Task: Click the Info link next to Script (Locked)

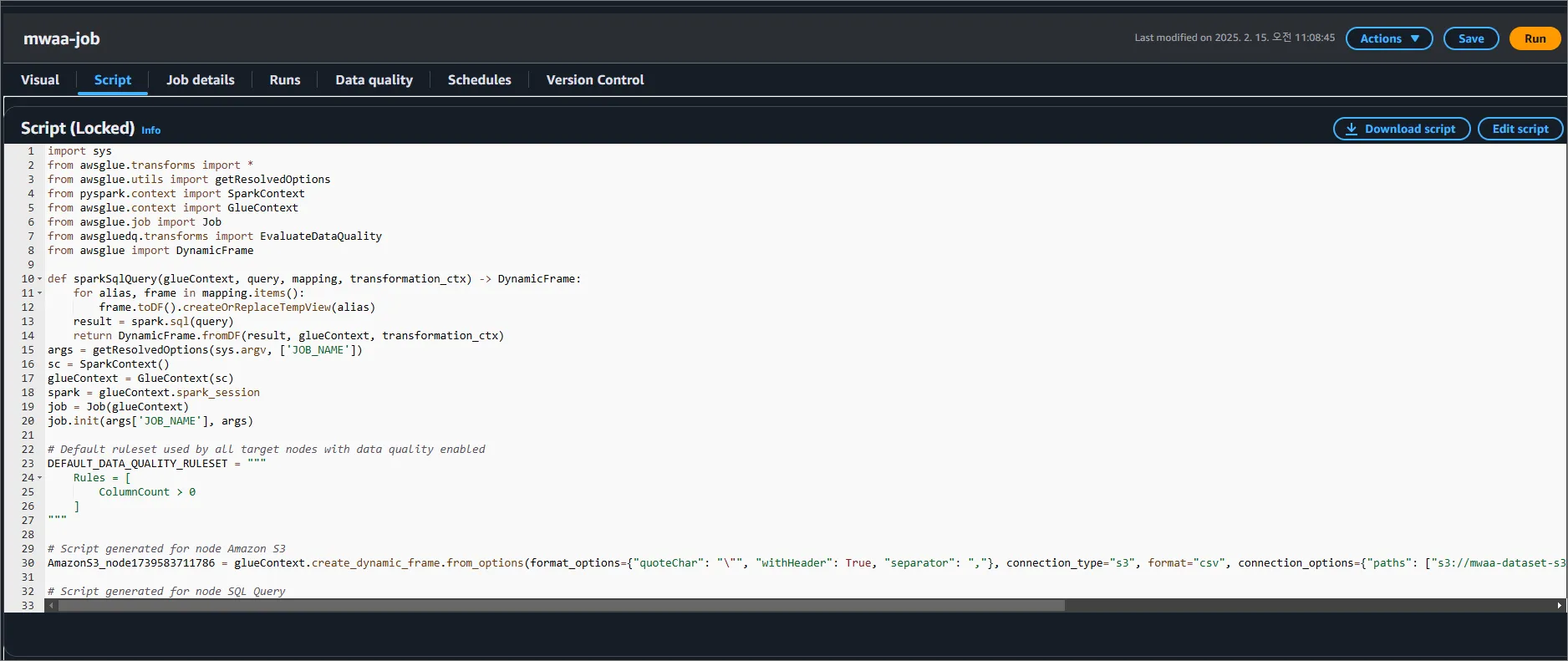Action: click(150, 130)
